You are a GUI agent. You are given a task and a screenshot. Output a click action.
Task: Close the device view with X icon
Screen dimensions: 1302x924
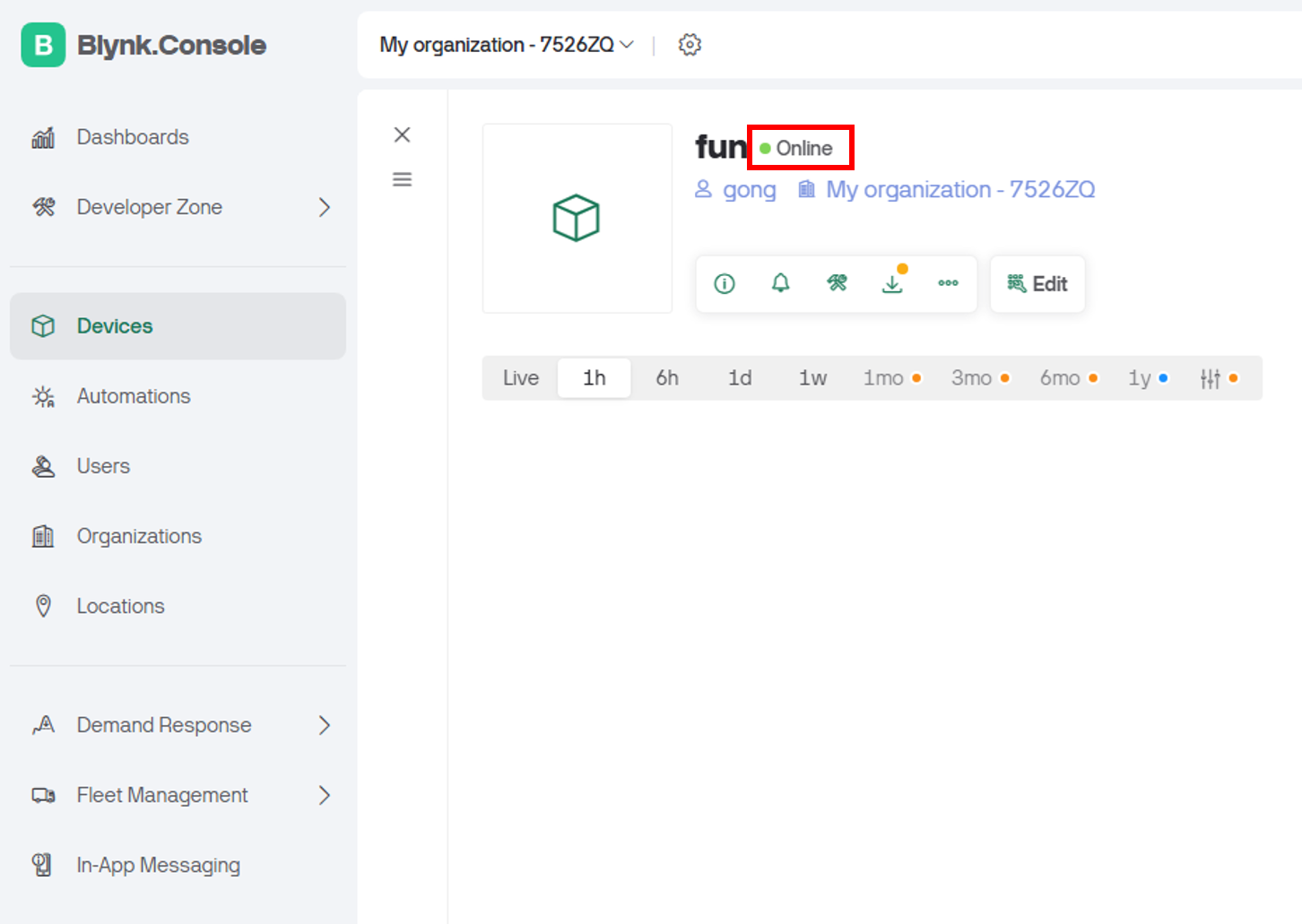pyautogui.click(x=403, y=134)
